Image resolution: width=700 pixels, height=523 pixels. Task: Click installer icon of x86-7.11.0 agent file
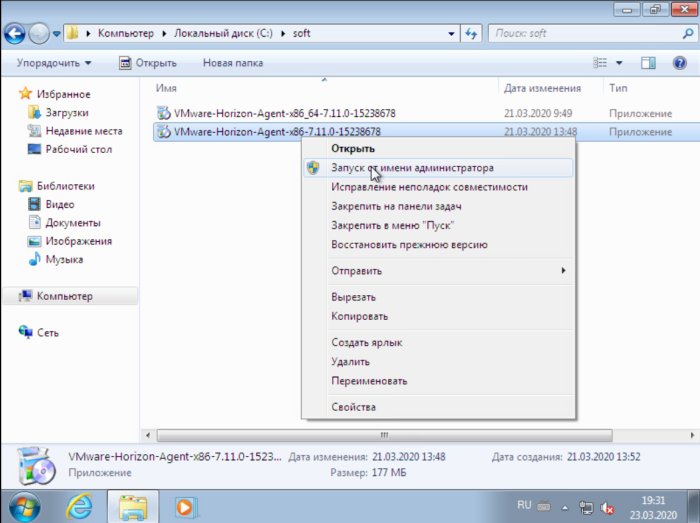[164, 132]
